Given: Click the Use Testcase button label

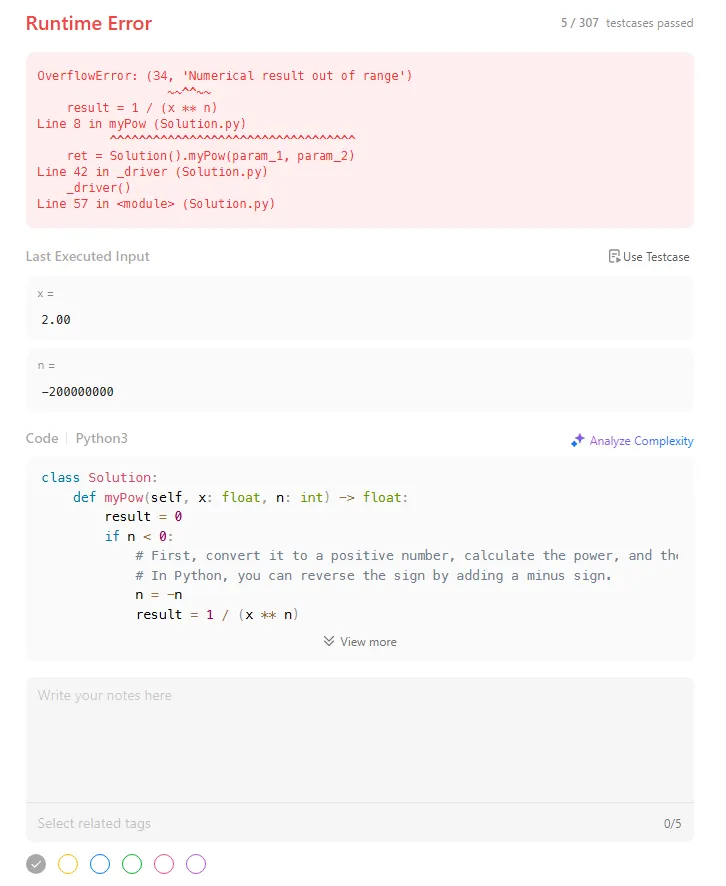Looking at the screenshot, I should (656, 257).
